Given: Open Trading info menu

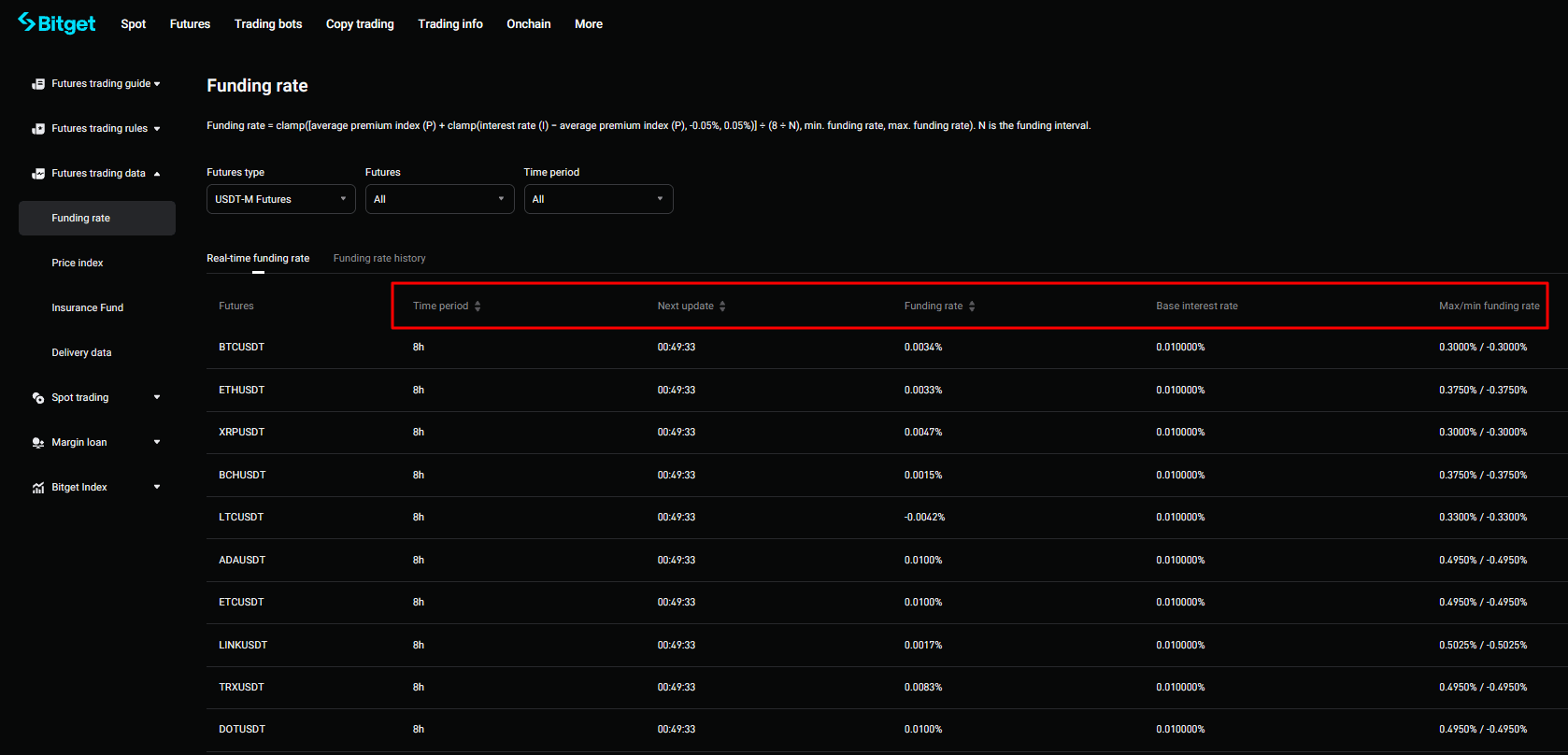Looking at the screenshot, I should pyautogui.click(x=450, y=24).
